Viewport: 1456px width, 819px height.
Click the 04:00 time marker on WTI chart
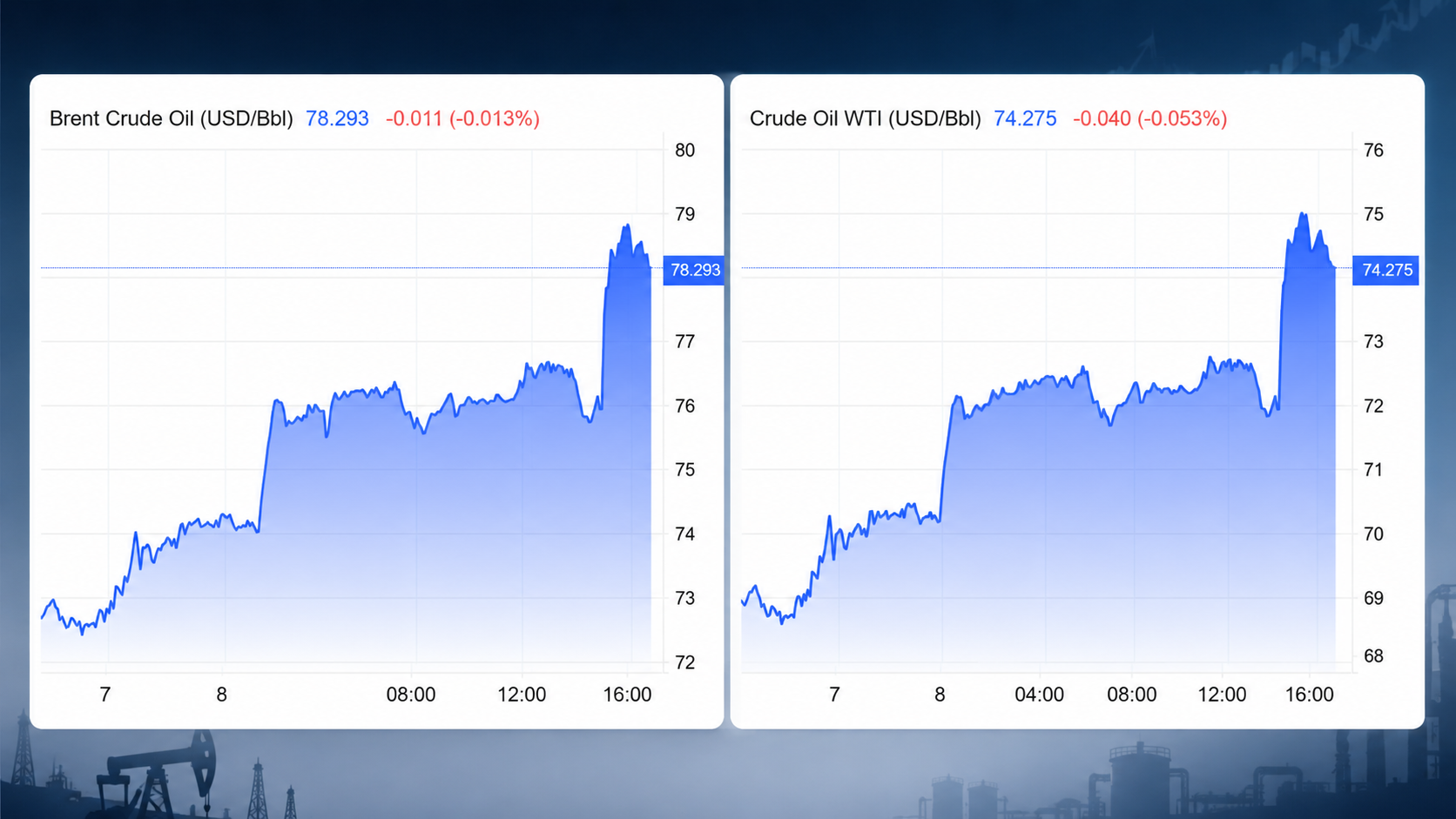1039,695
